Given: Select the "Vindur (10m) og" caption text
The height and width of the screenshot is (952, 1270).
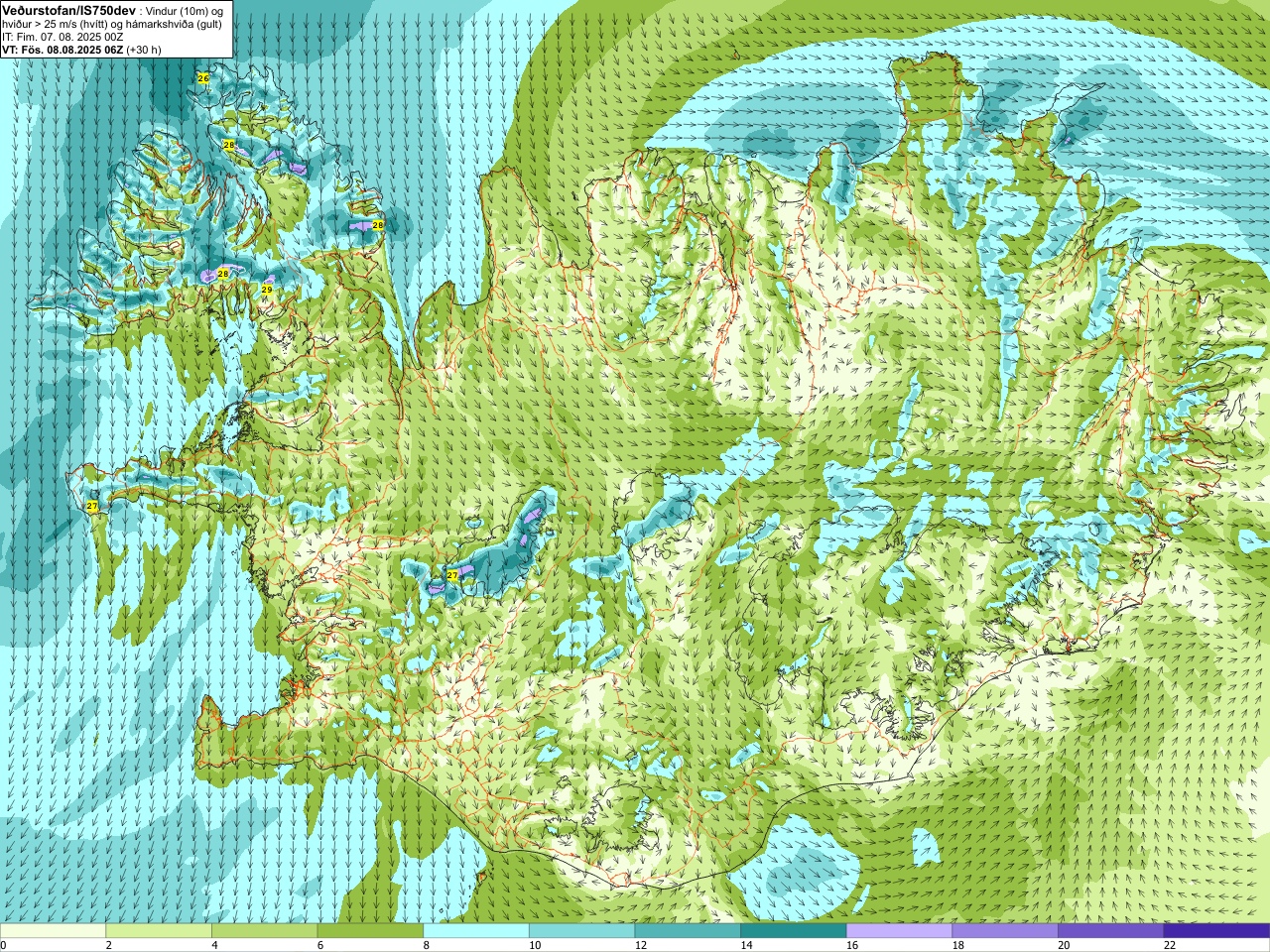Looking at the screenshot, I should tap(184, 11).
